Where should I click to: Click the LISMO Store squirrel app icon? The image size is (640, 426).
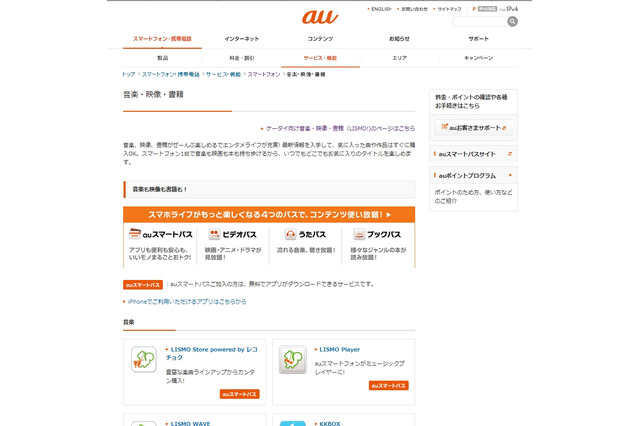[144, 359]
